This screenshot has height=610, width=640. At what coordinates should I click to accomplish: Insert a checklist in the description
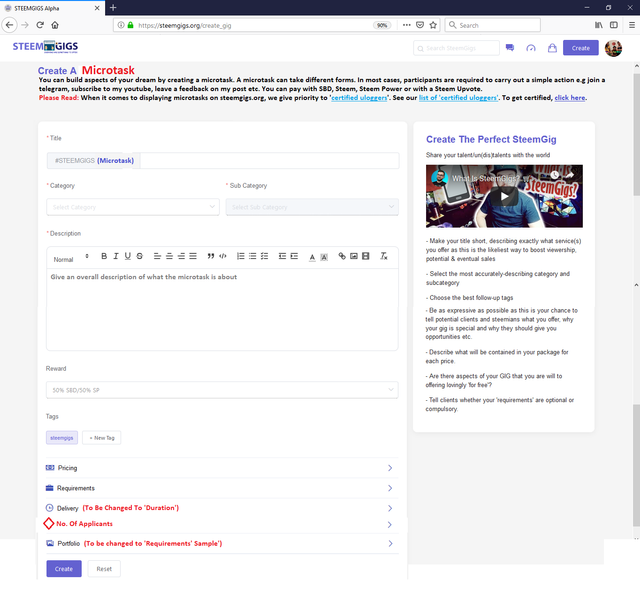click(x=264, y=256)
